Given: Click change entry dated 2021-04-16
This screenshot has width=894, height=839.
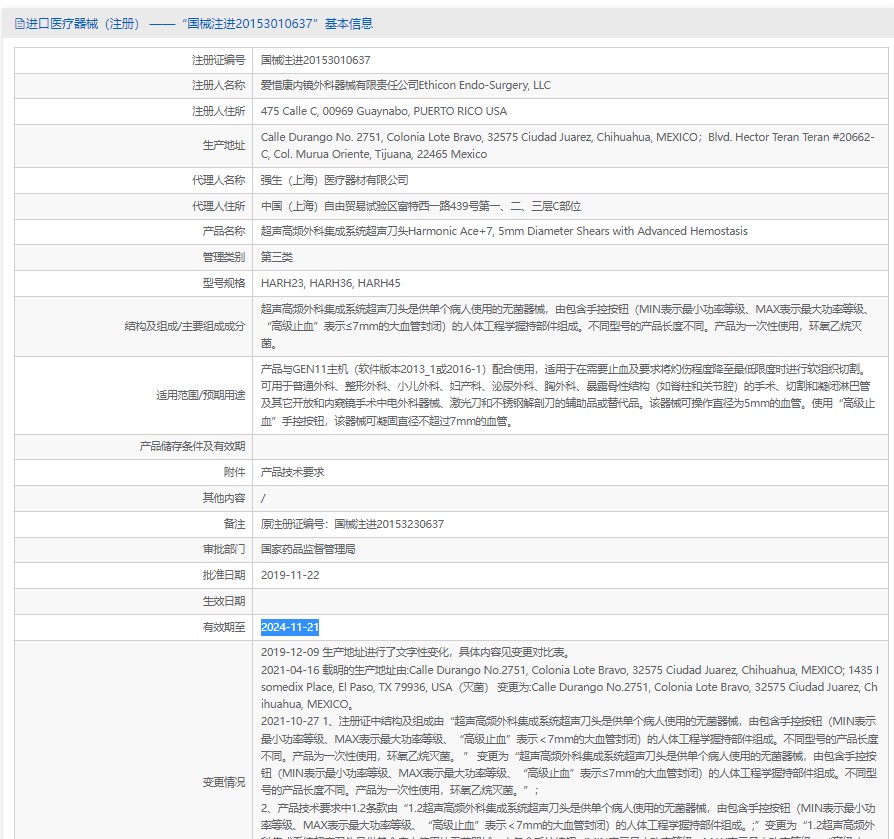Looking at the screenshot, I should click(569, 687).
